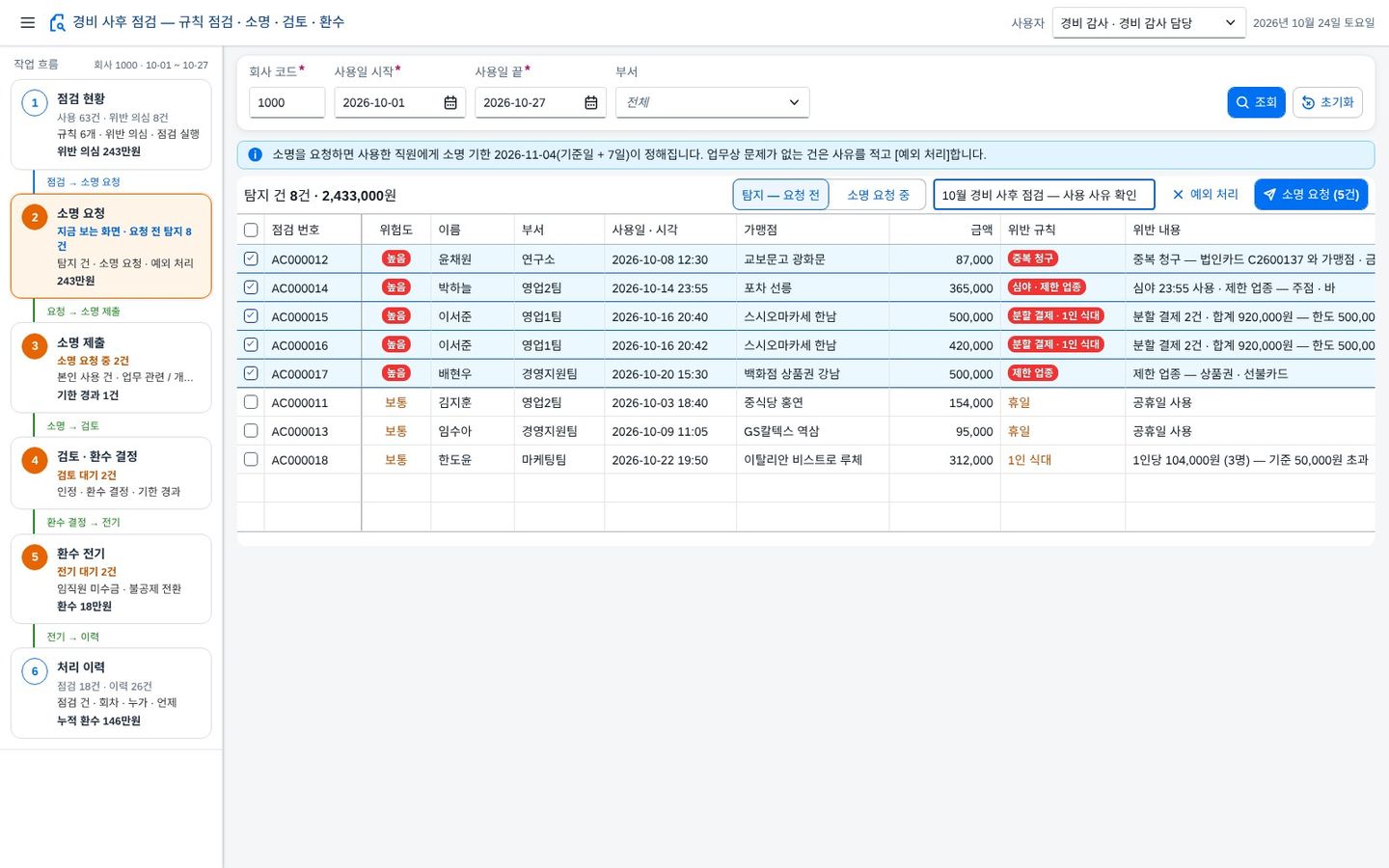The height and width of the screenshot is (868, 1389).
Task: Click the 조회 search button
Action: tap(1256, 102)
